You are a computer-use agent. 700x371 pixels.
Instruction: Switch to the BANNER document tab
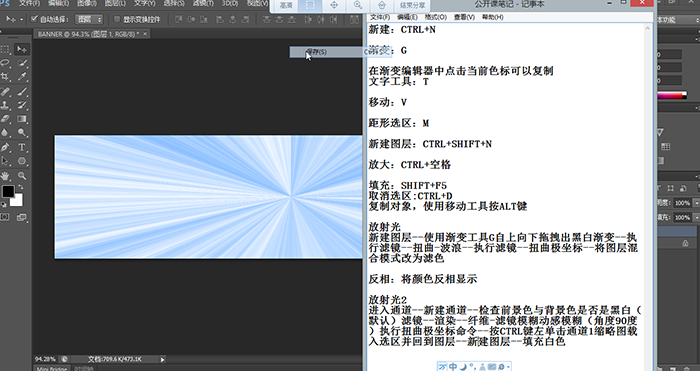(x=88, y=34)
